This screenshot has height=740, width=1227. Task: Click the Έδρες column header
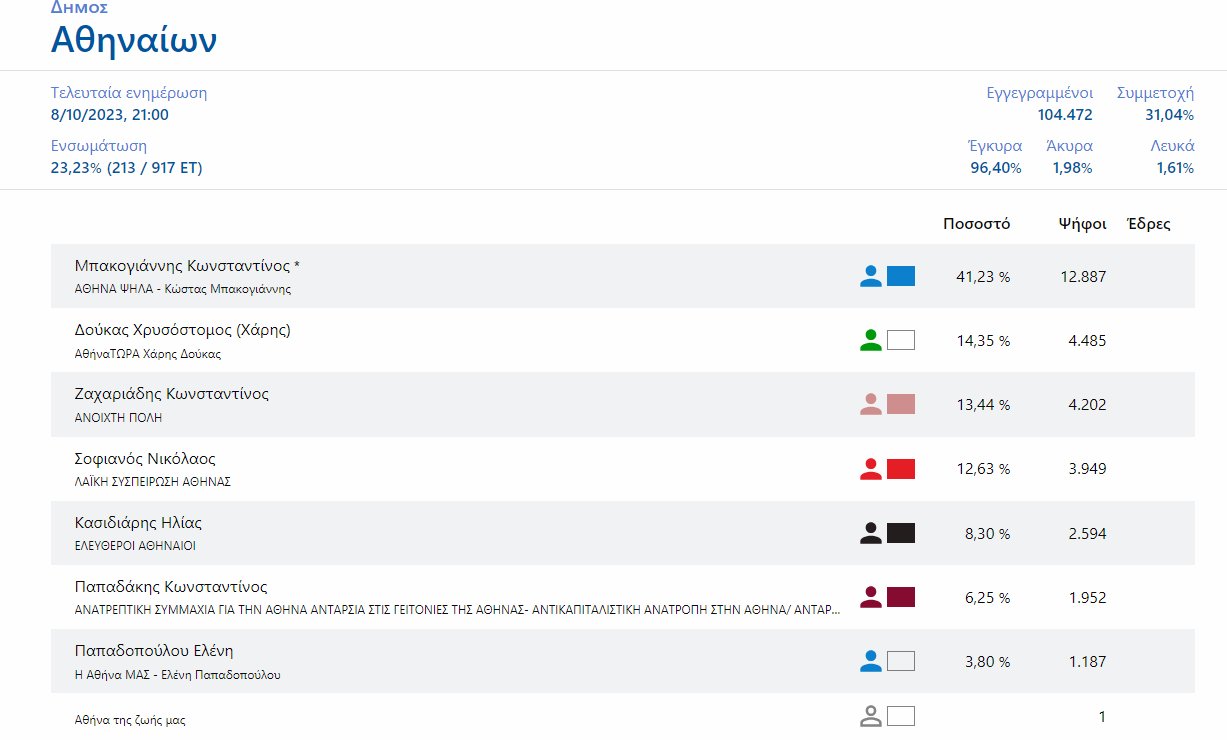tap(1148, 224)
